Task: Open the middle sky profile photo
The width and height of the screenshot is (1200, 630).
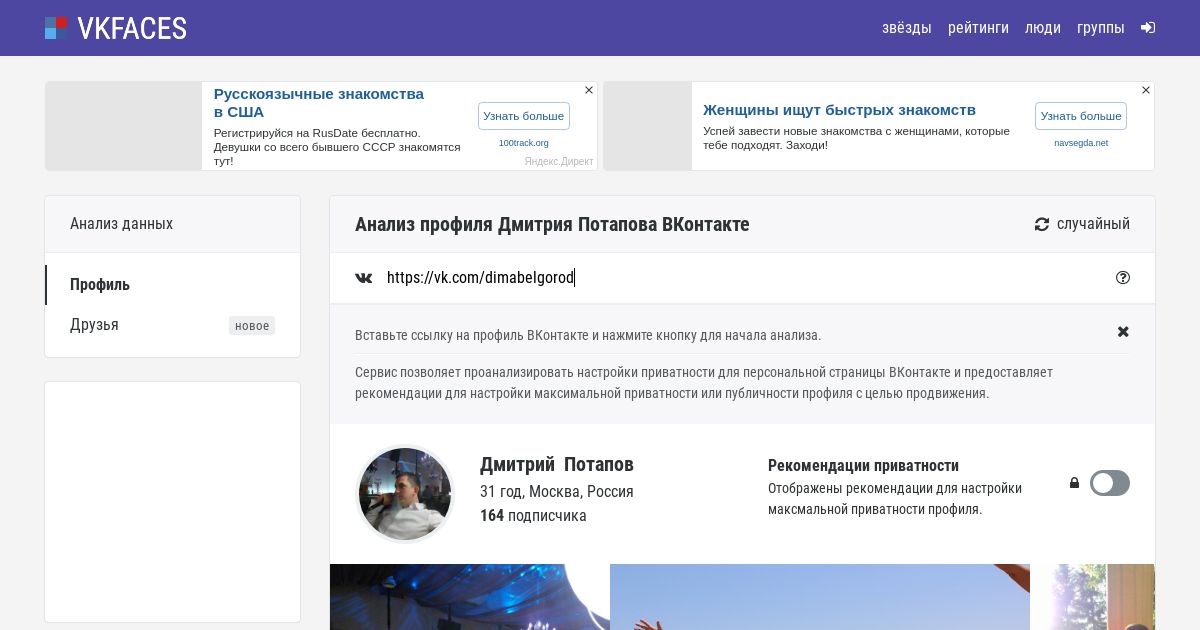Action: (820, 597)
